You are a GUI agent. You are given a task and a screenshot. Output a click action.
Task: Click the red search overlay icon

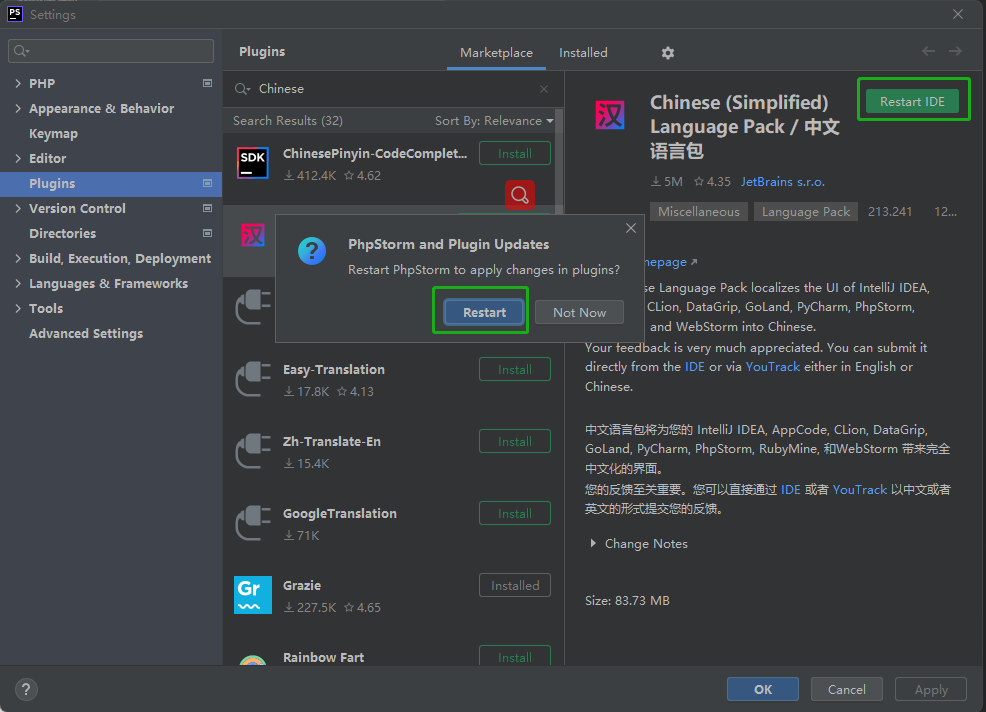pyautogui.click(x=519, y=195)
